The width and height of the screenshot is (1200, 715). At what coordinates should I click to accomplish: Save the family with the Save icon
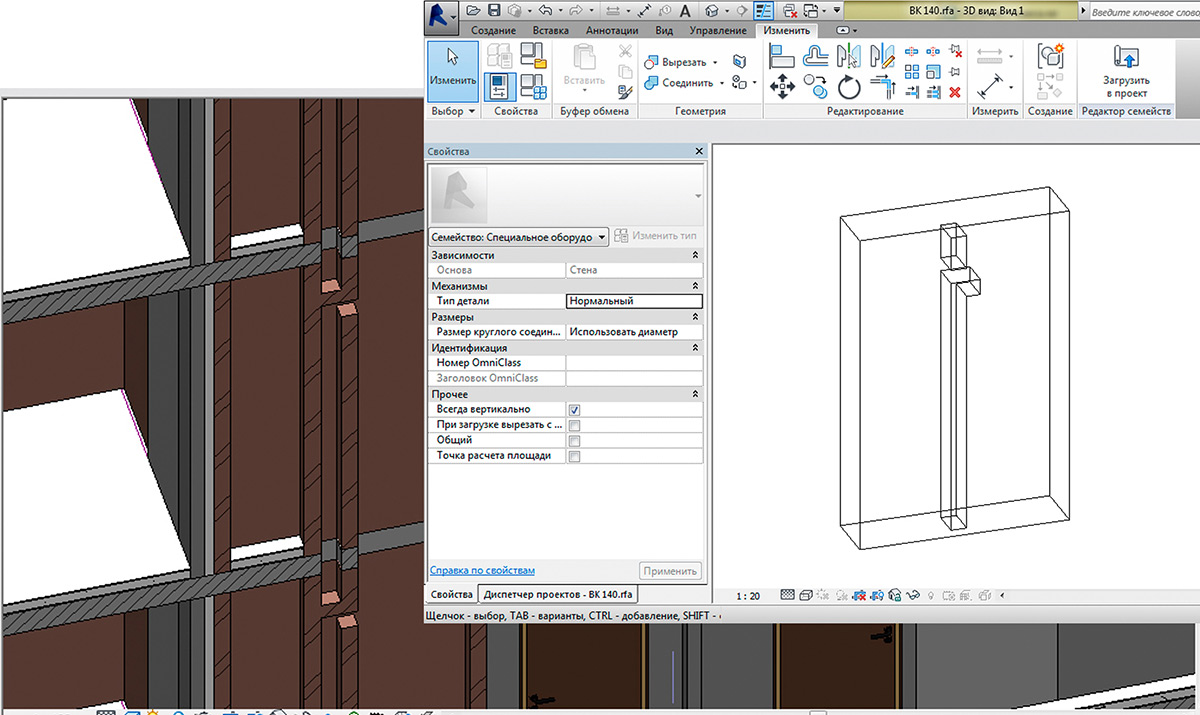click(493, 11)
